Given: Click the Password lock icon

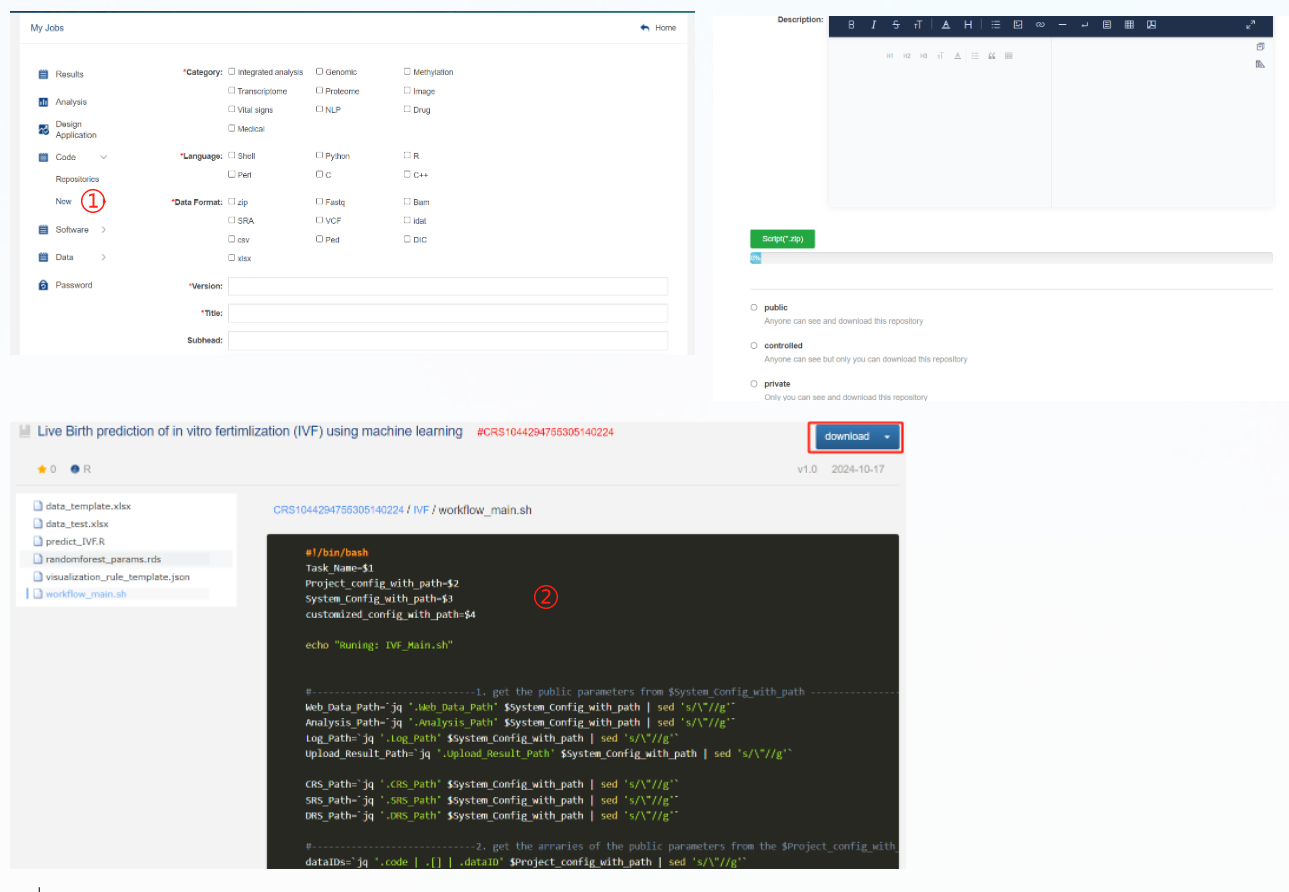Looking at the screenshot, I should click(x=44, y=286).
